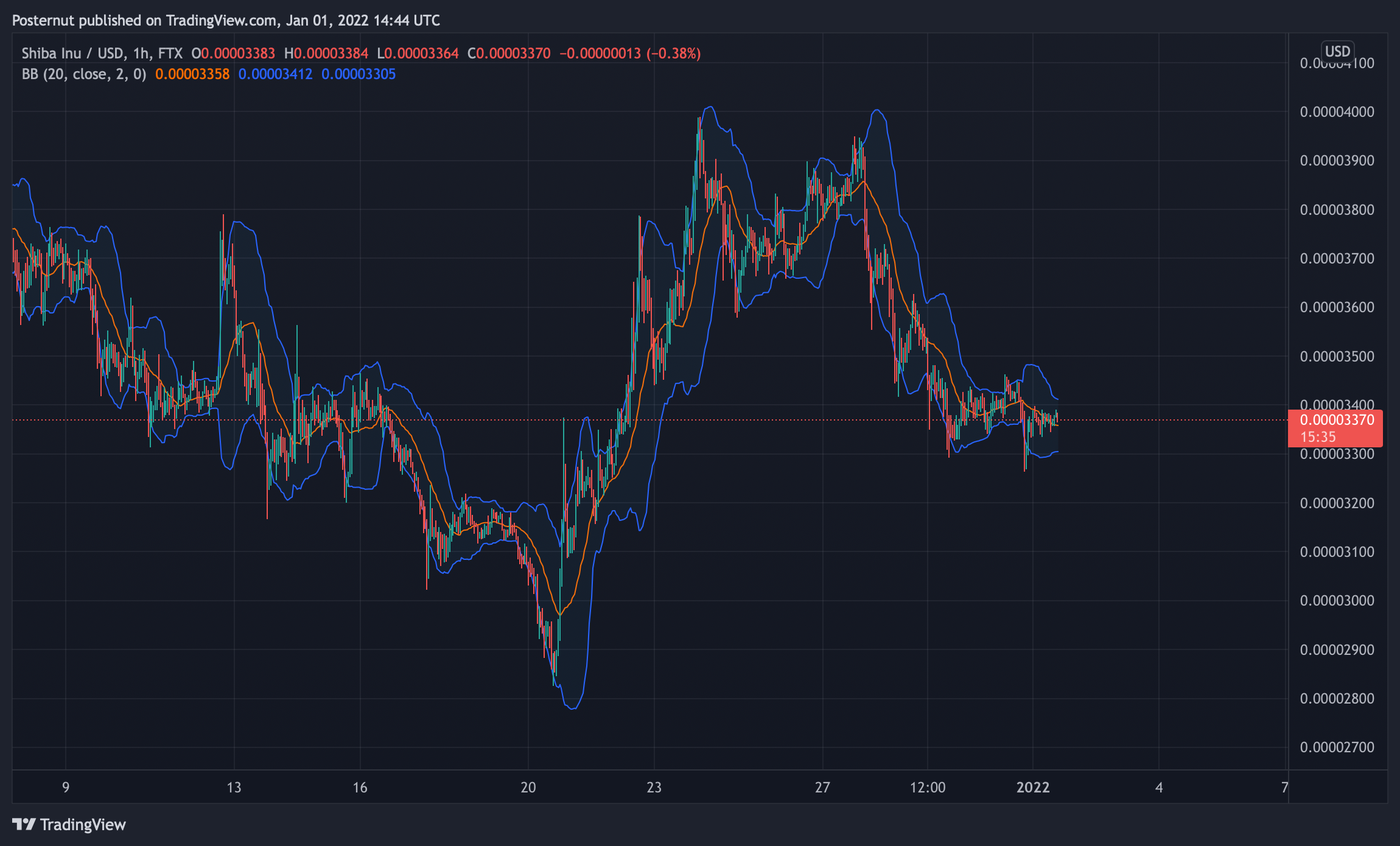Viewport: 1400px width, 846px height.
Task: Click the closing price value C0.00003370
Action: coord(509,54)
